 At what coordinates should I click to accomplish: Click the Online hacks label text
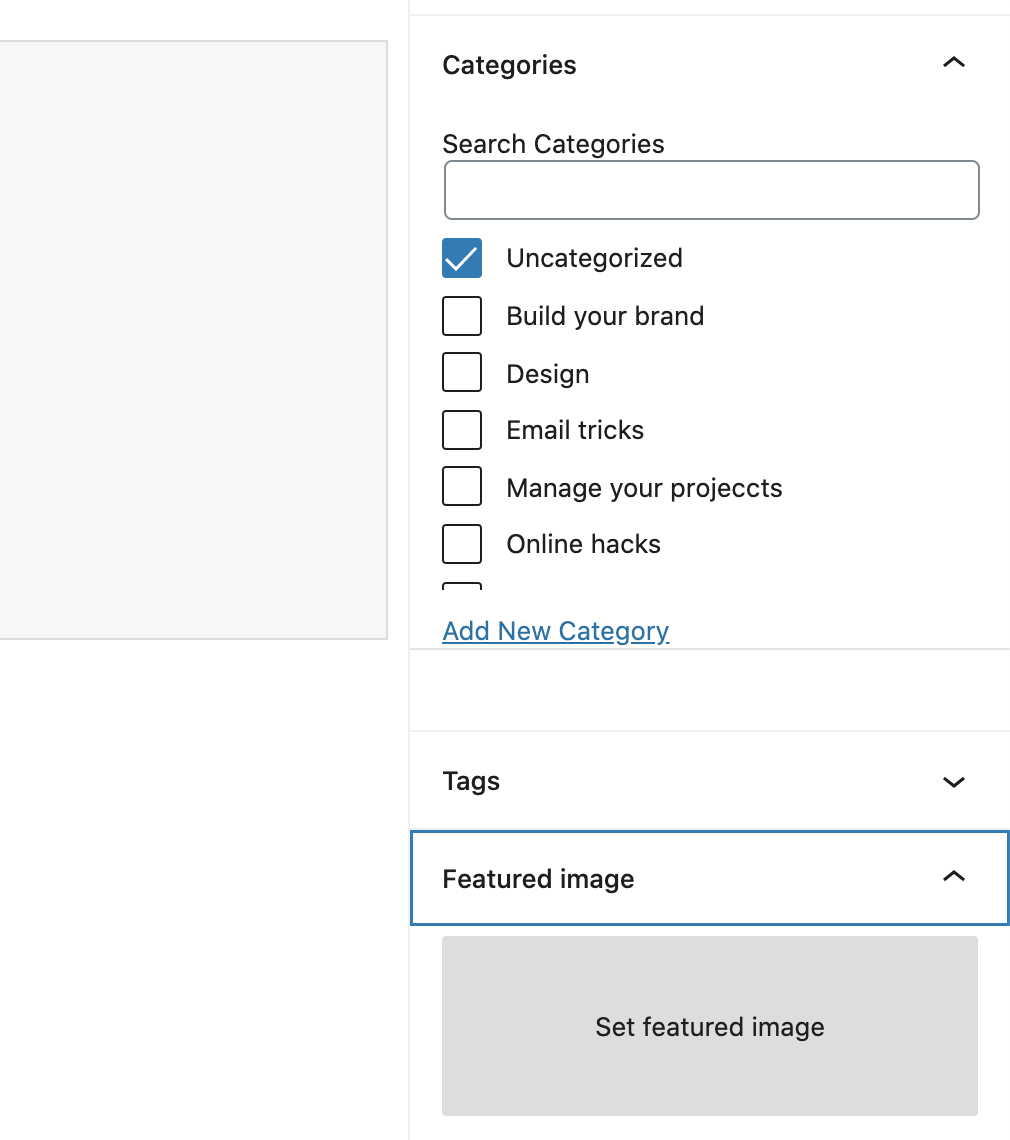[x=583, y=544]
